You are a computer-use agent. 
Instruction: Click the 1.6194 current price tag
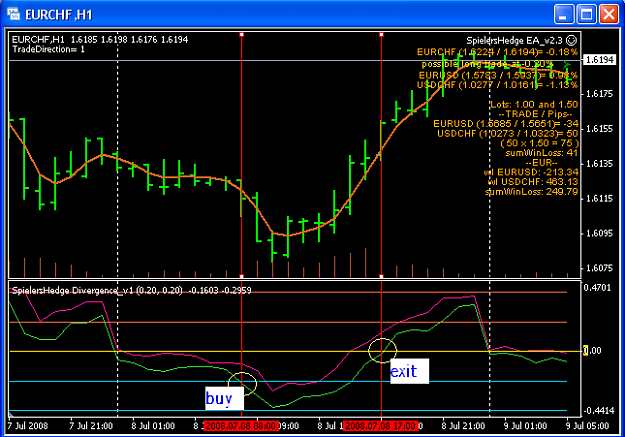(599, 60)
